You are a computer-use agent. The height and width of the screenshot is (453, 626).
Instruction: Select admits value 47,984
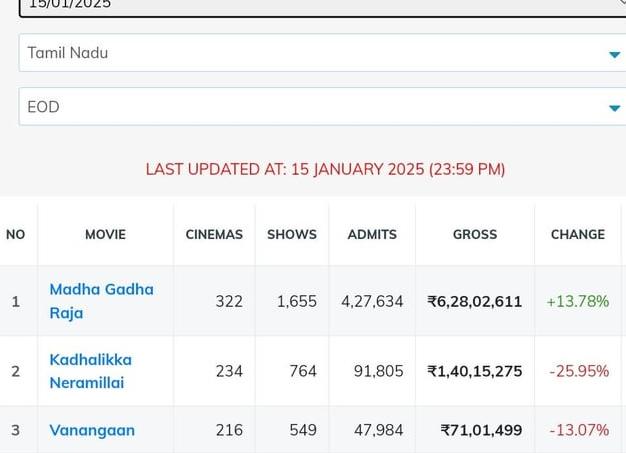click(x=378, y=430)
